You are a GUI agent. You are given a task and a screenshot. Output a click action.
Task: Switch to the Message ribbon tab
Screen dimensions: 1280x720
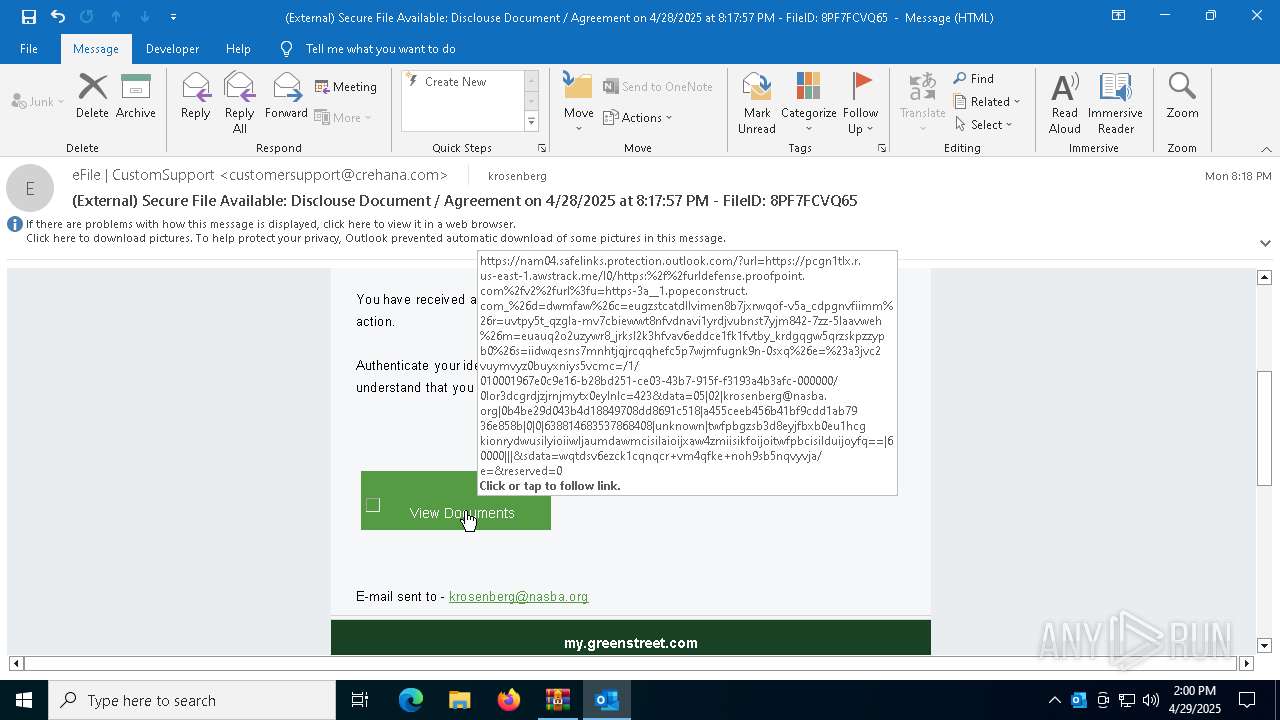click(x=96, y=48)
